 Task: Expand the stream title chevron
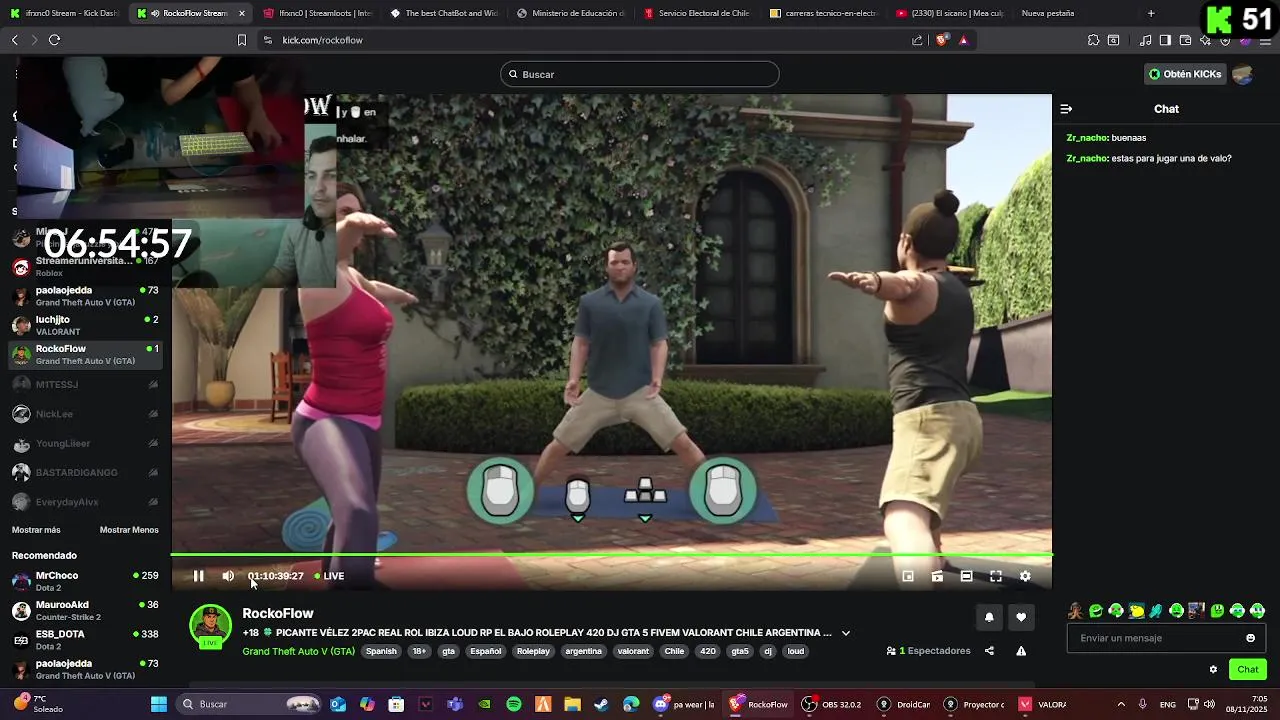[846, 633]
